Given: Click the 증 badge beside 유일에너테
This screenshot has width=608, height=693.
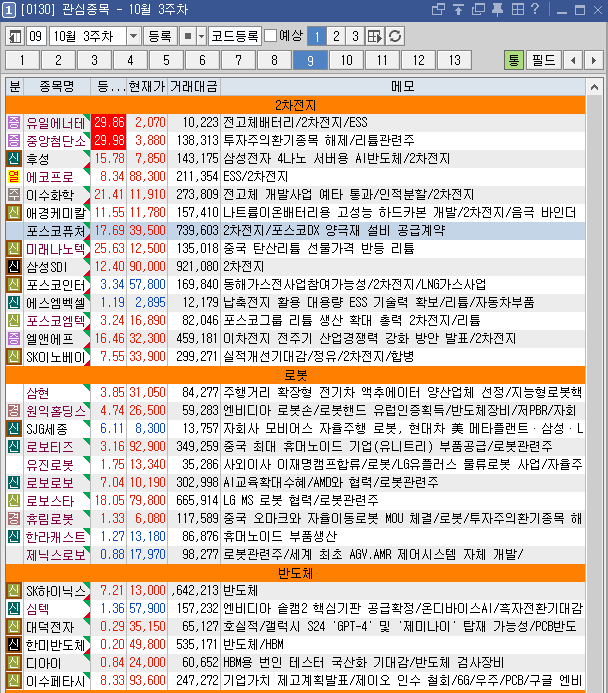Looking at the screenshot, I should (x=13, y=122).
